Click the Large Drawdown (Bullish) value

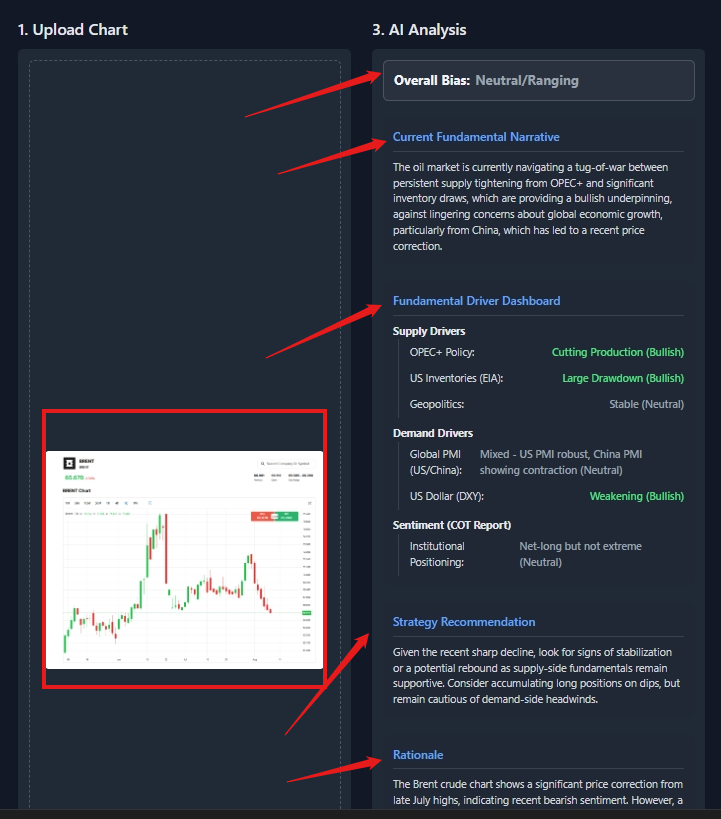point(623,378)
